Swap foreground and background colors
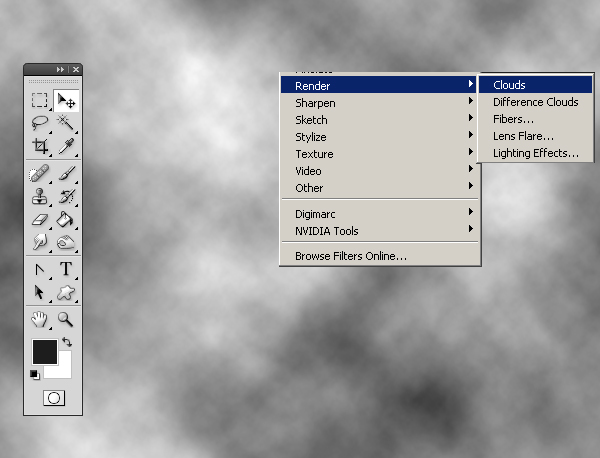This screenshot has height=458, width=600. tap(67, 342)
